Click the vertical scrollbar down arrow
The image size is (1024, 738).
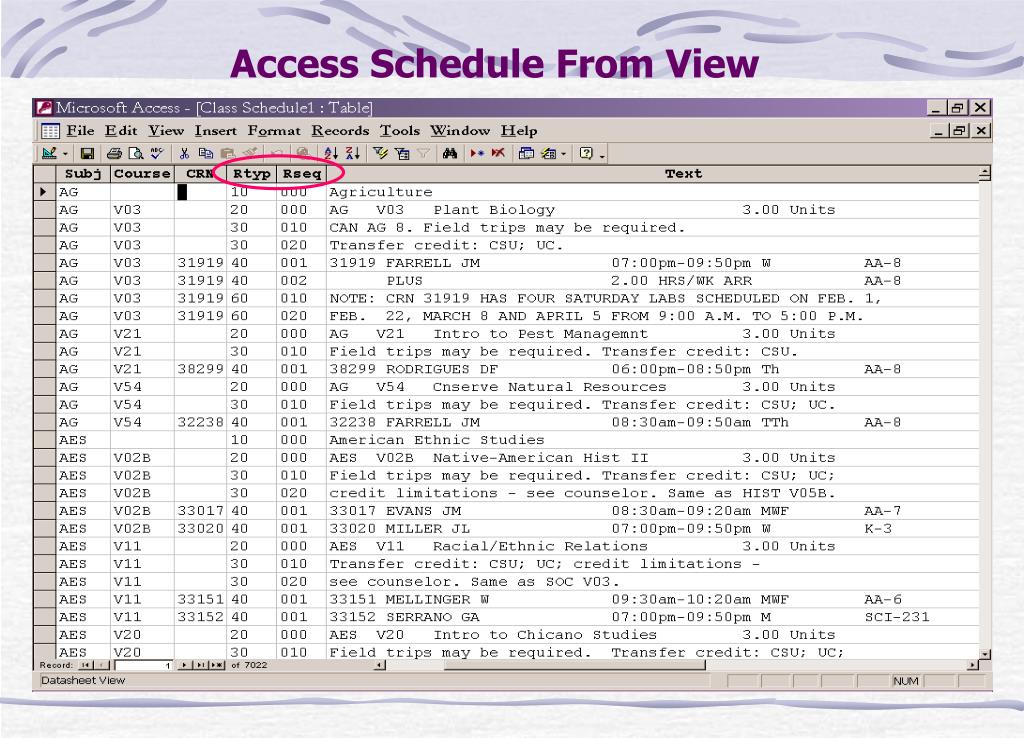click(985, 654)
